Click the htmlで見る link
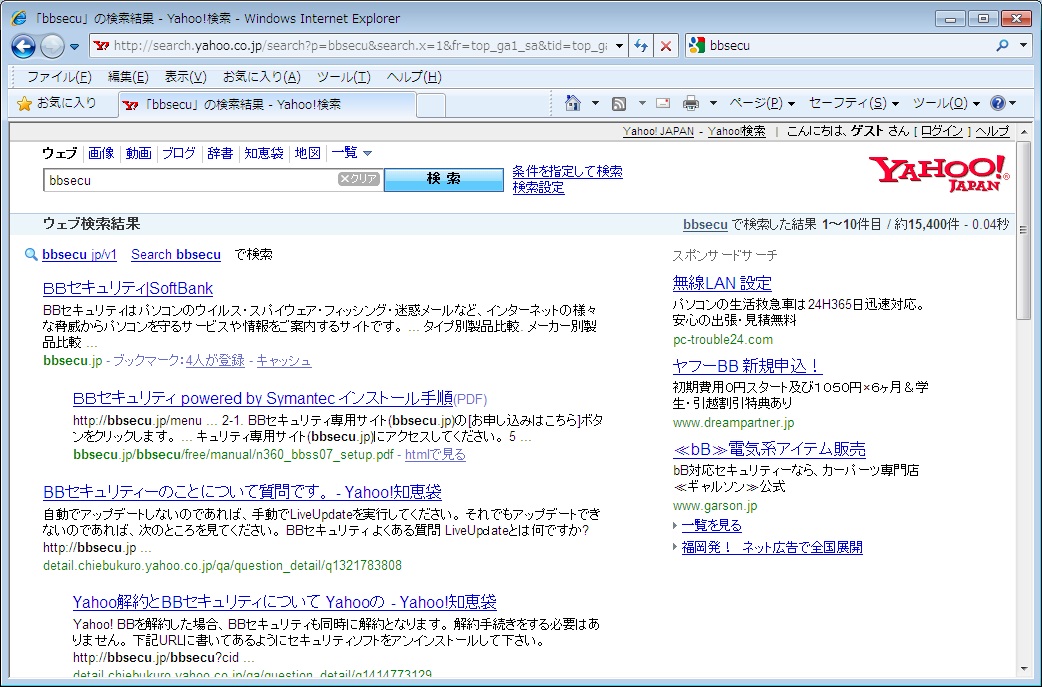 (435, 454)
